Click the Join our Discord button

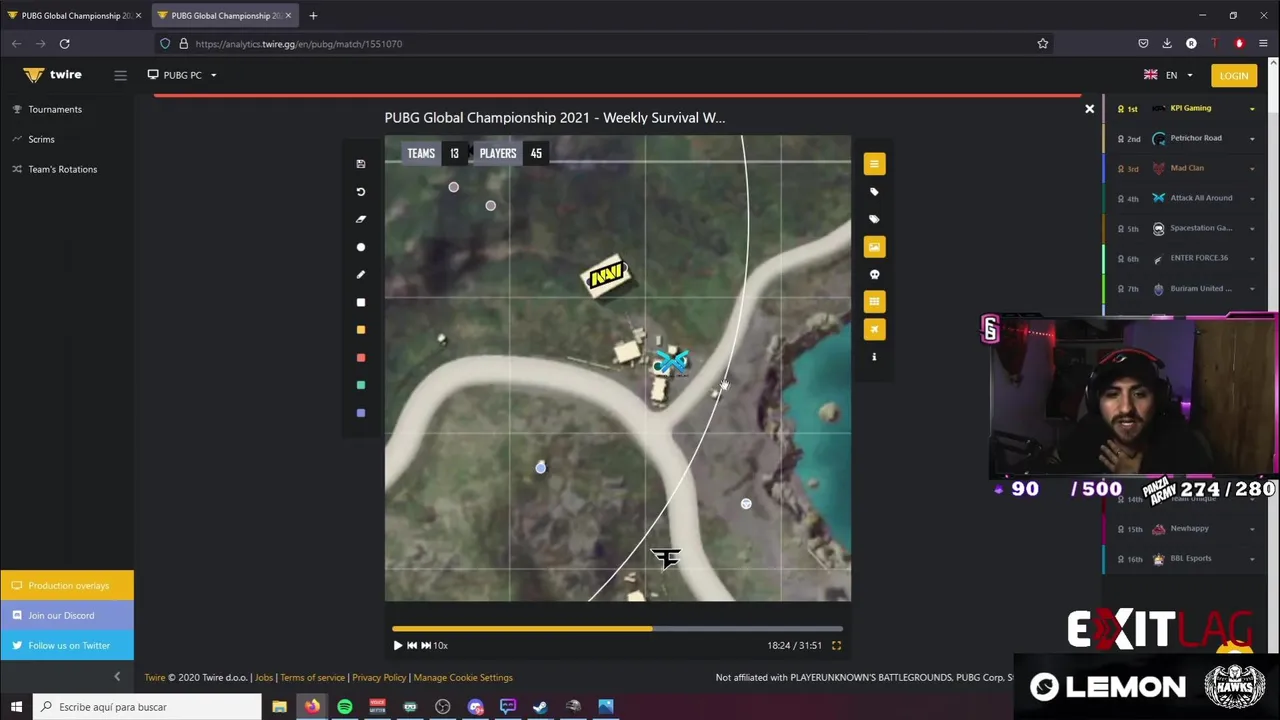click(x=67, y=615)
